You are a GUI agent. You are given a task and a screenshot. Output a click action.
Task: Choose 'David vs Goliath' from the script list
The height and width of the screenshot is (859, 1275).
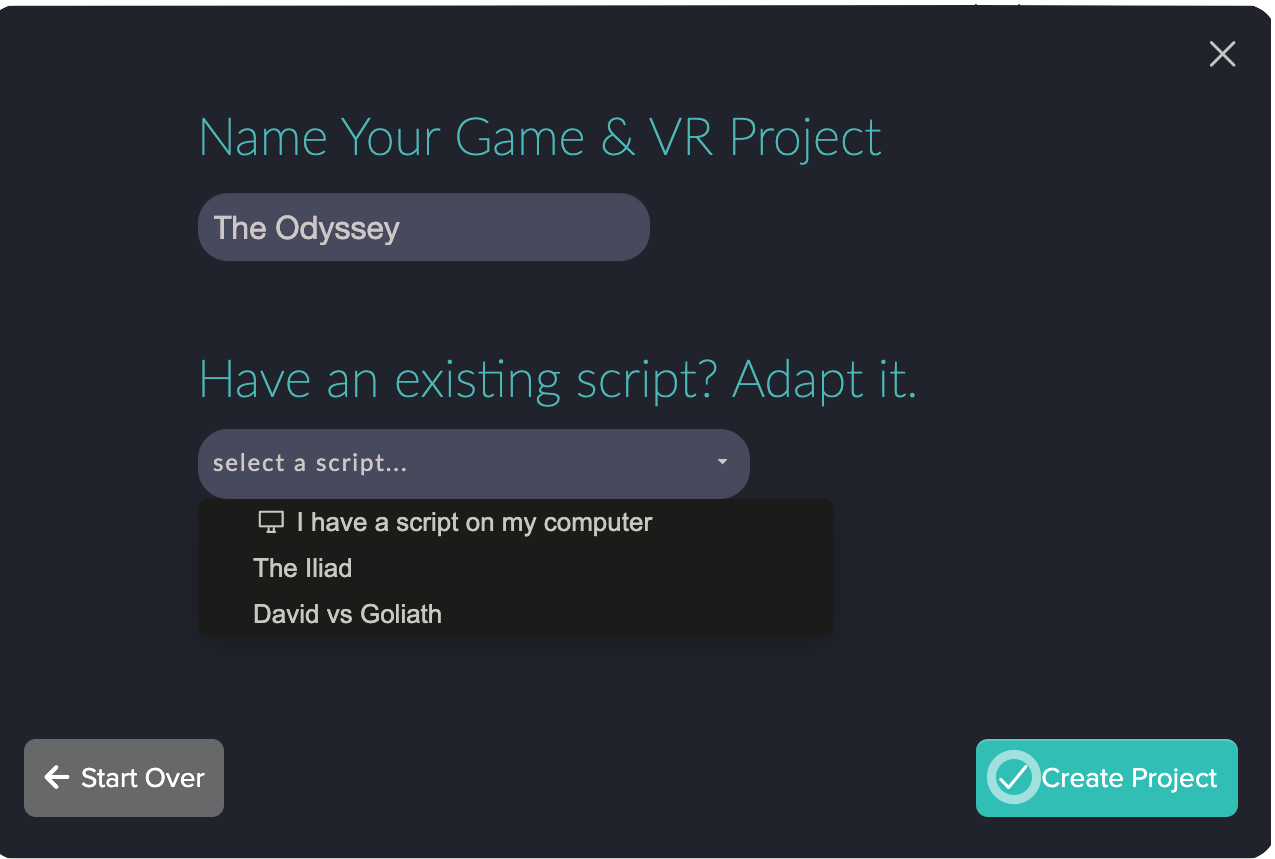(x=516, y=613)
